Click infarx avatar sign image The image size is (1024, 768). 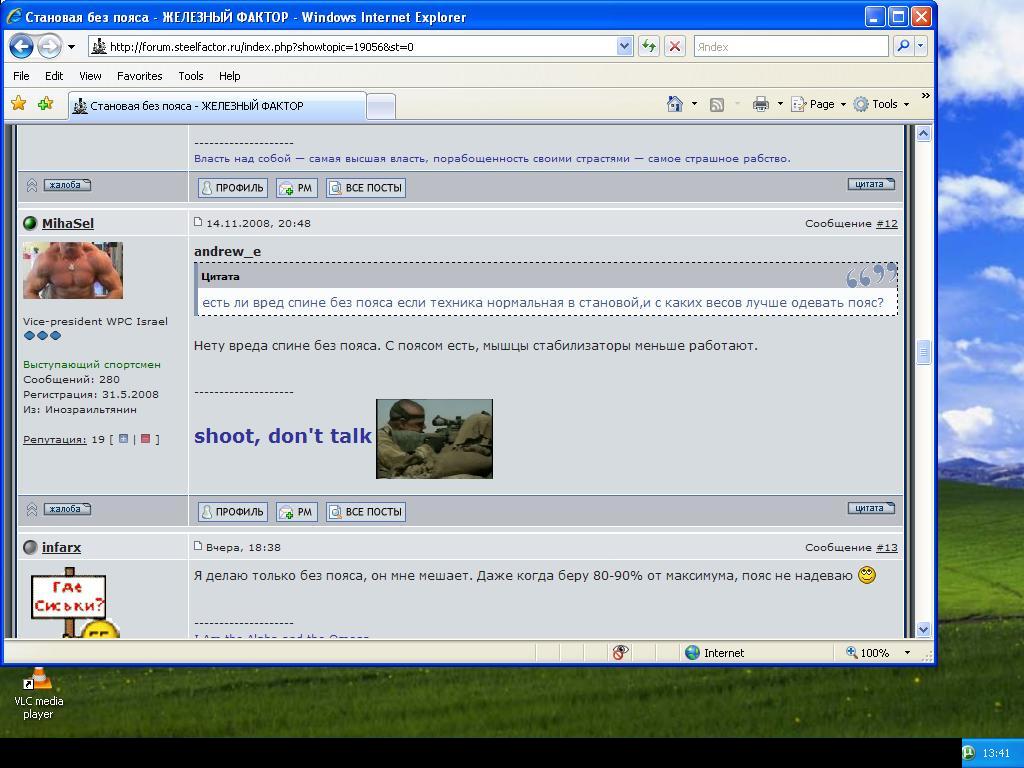pos(74,603)
